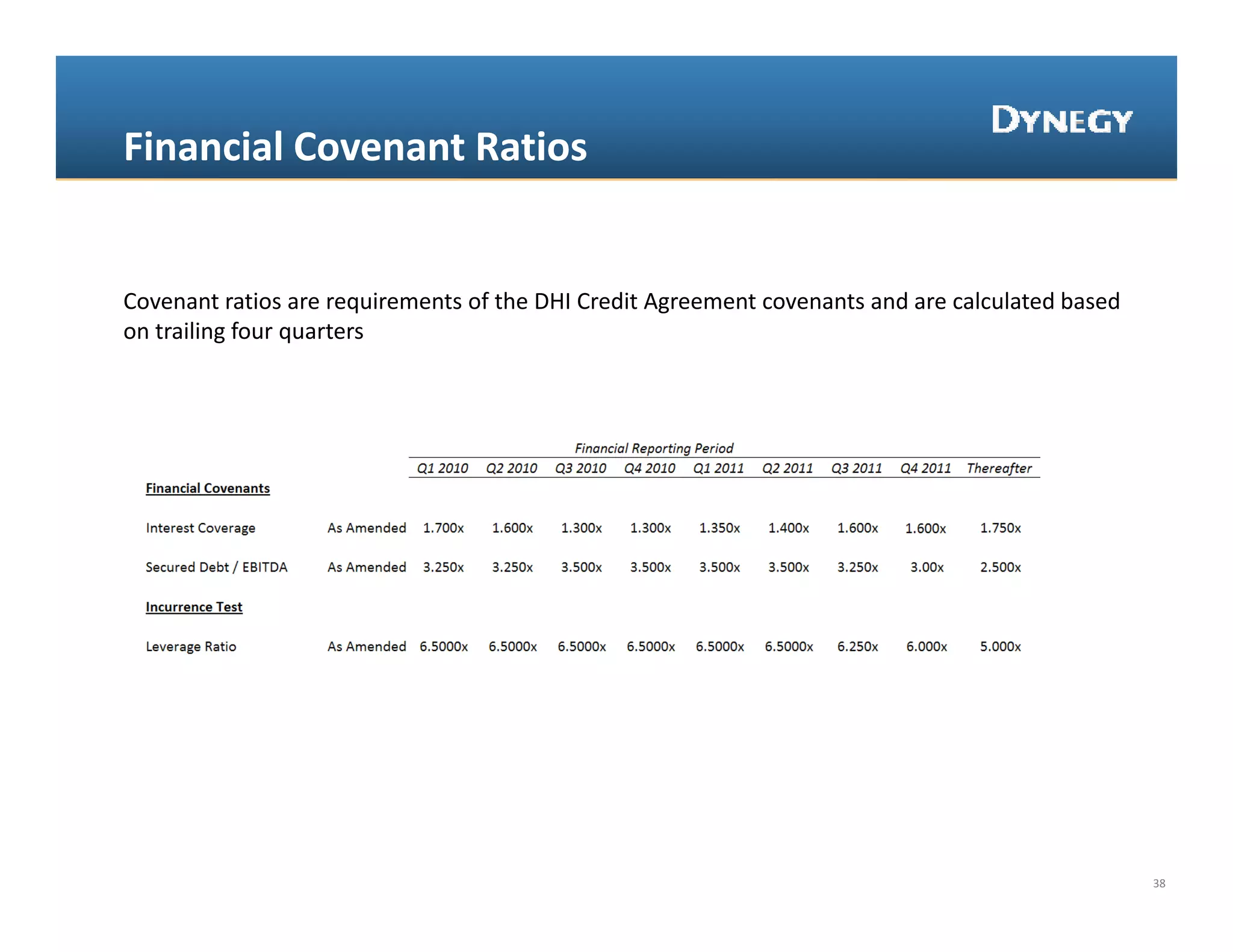Image resolution: width=1233 pixels, height=952 pixels.
Task: Select the 3.00x Secured Debt value
Action: [x=927, y=567]
